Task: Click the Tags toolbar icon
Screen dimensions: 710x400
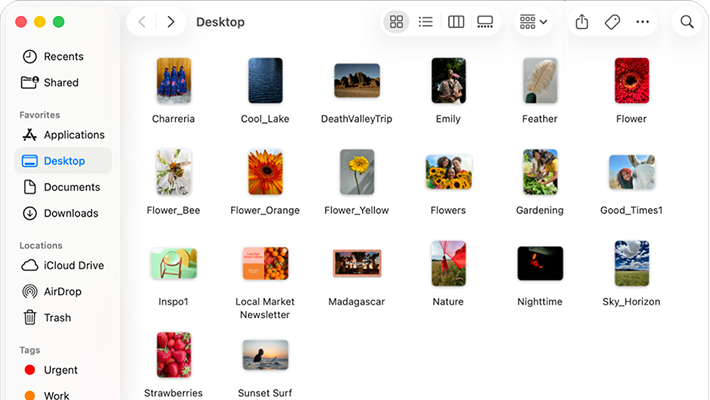Action: [612, 22]
